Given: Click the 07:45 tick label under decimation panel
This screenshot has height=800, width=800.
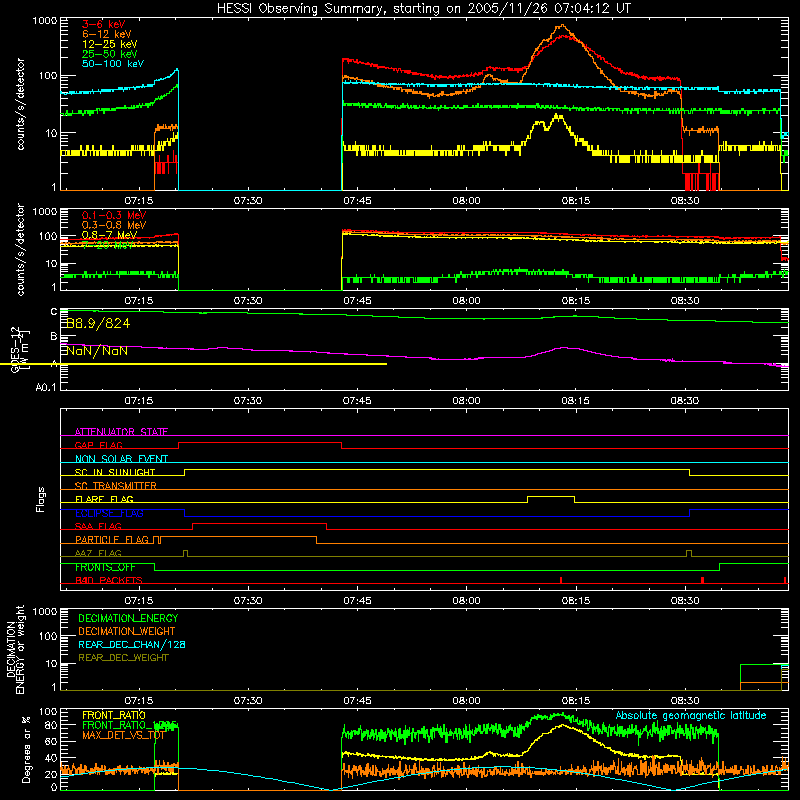Looking at the screenshot, I should tap(357, 701).
